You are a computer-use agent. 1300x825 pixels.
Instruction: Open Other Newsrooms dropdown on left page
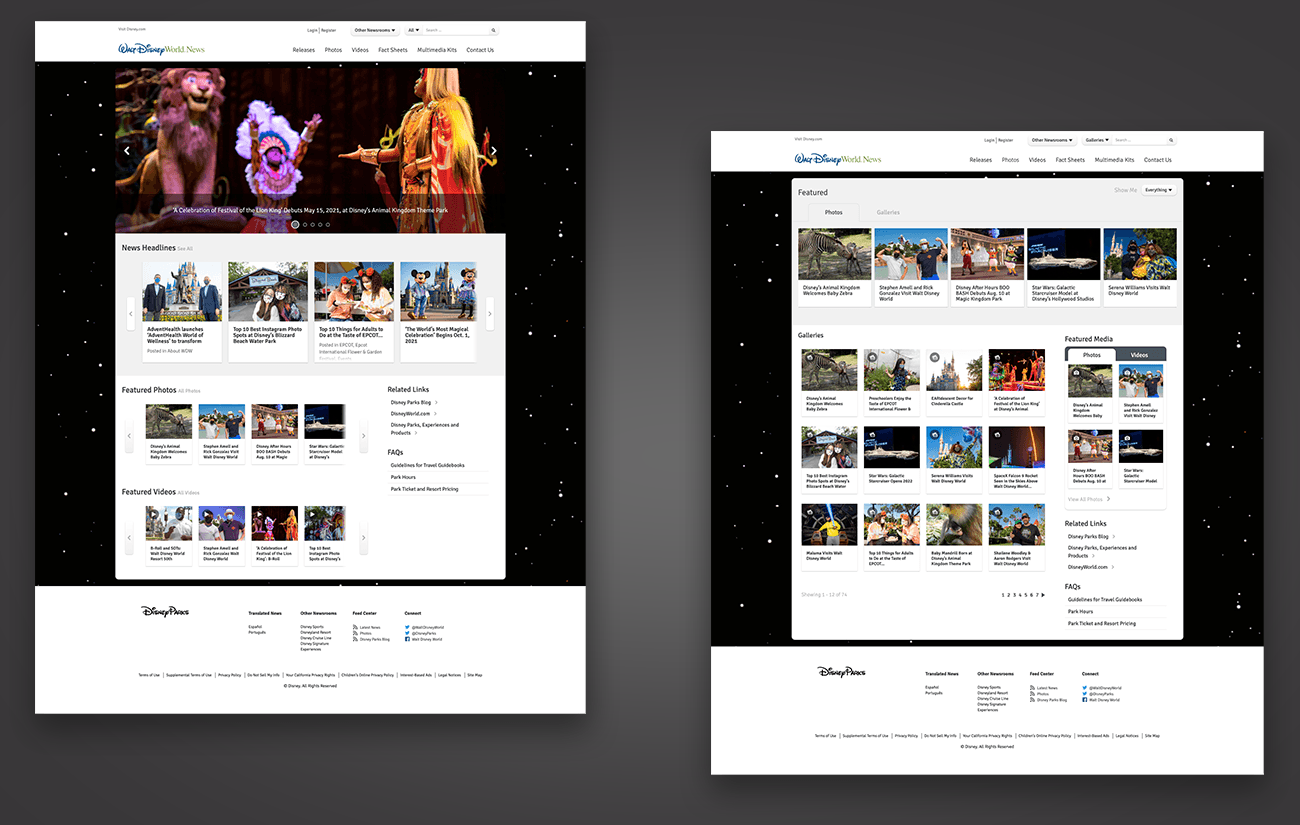pyautogui.click(x=375, y=31)
